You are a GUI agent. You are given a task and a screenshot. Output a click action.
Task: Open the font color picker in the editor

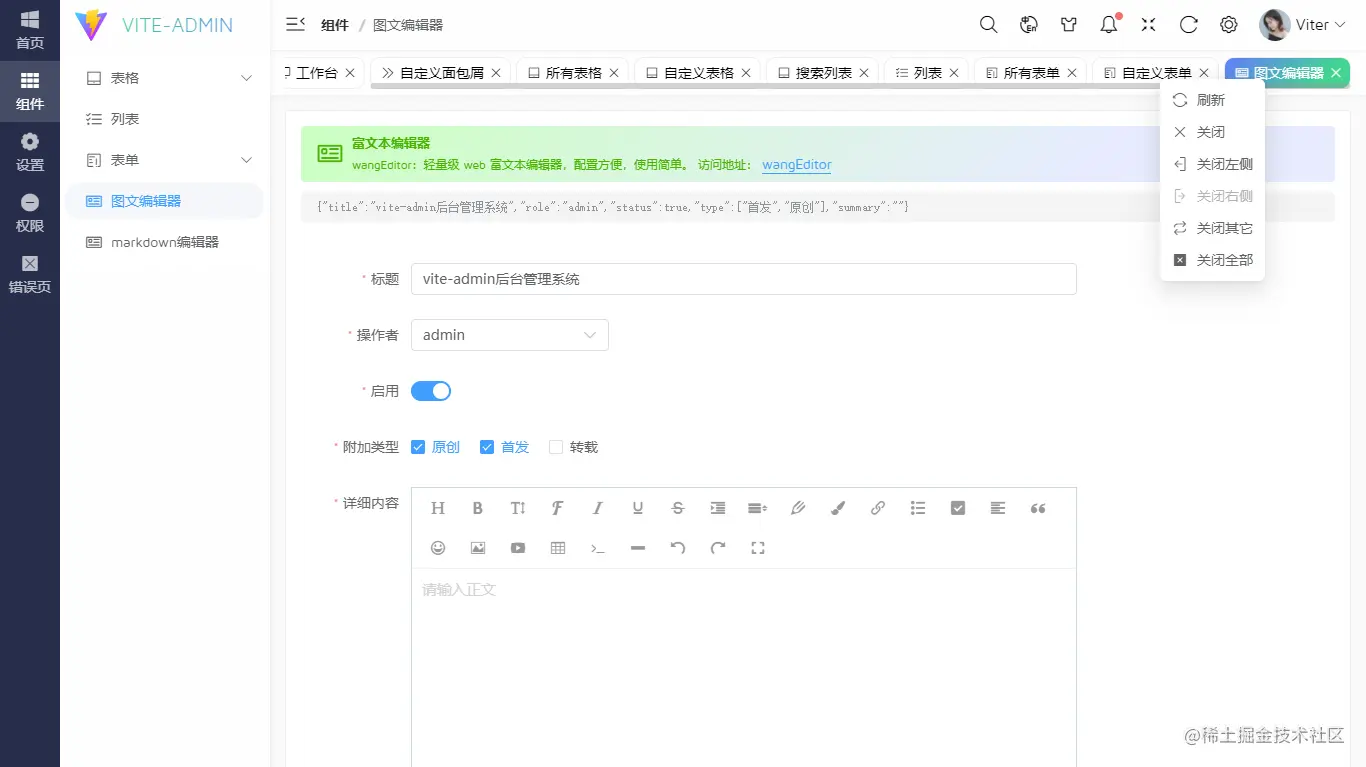837,508
